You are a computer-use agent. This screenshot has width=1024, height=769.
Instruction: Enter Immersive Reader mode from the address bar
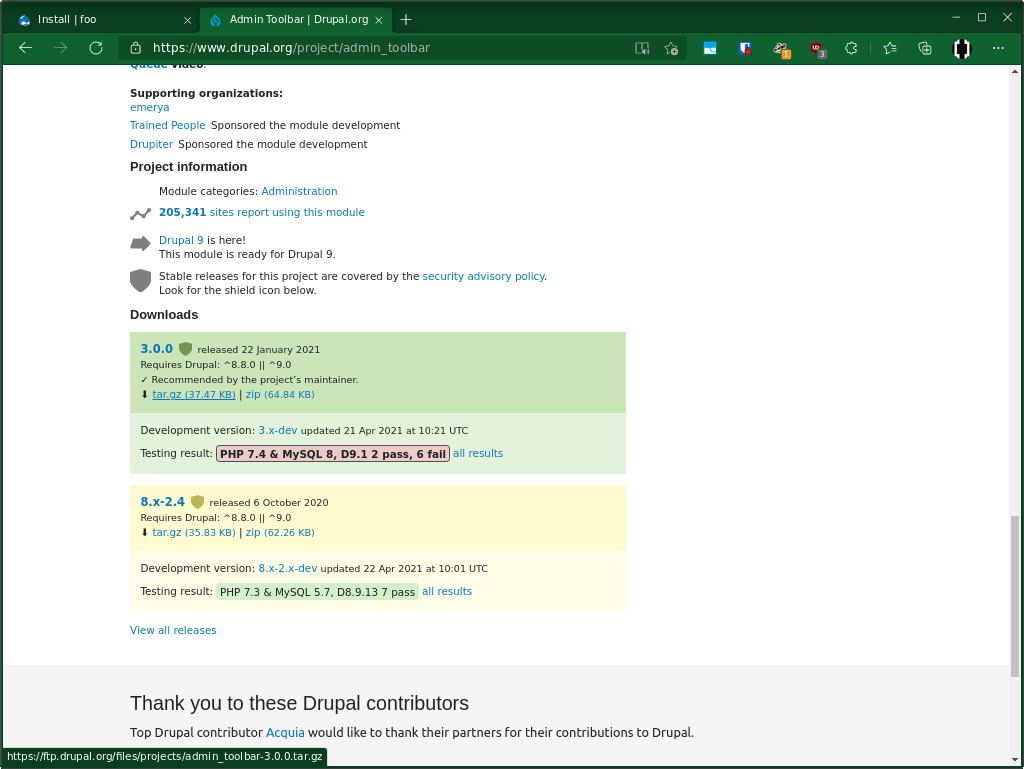[x=641, y=47]
